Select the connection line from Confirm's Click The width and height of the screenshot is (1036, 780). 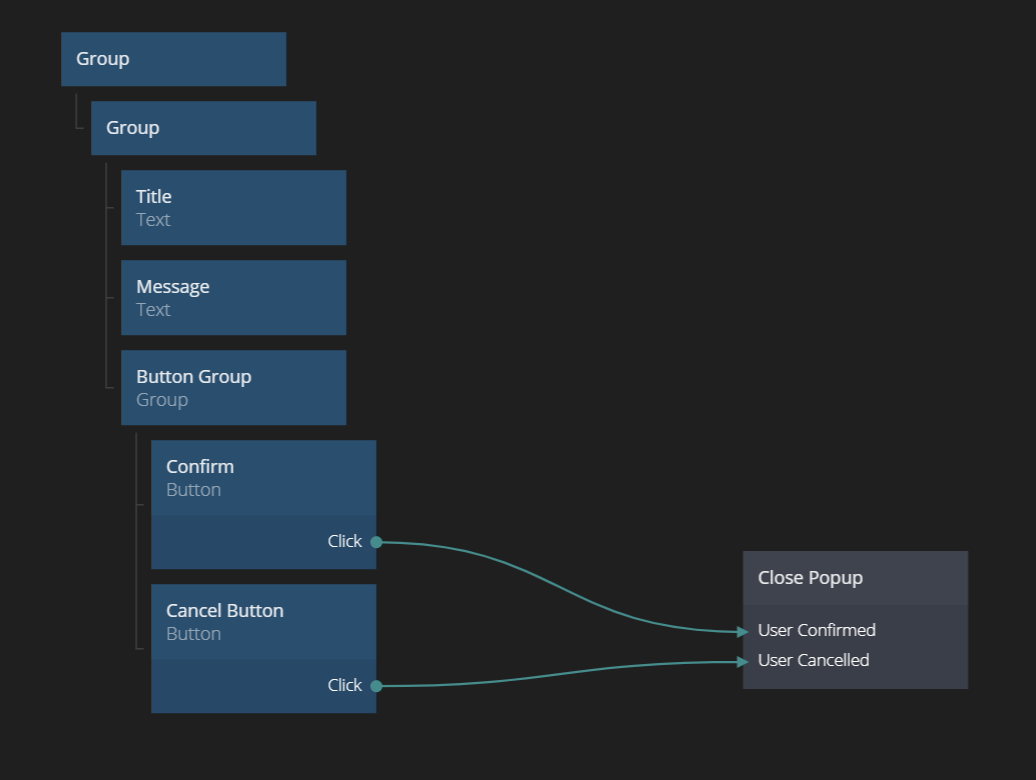pyautogui.click(x=560, y=591)
